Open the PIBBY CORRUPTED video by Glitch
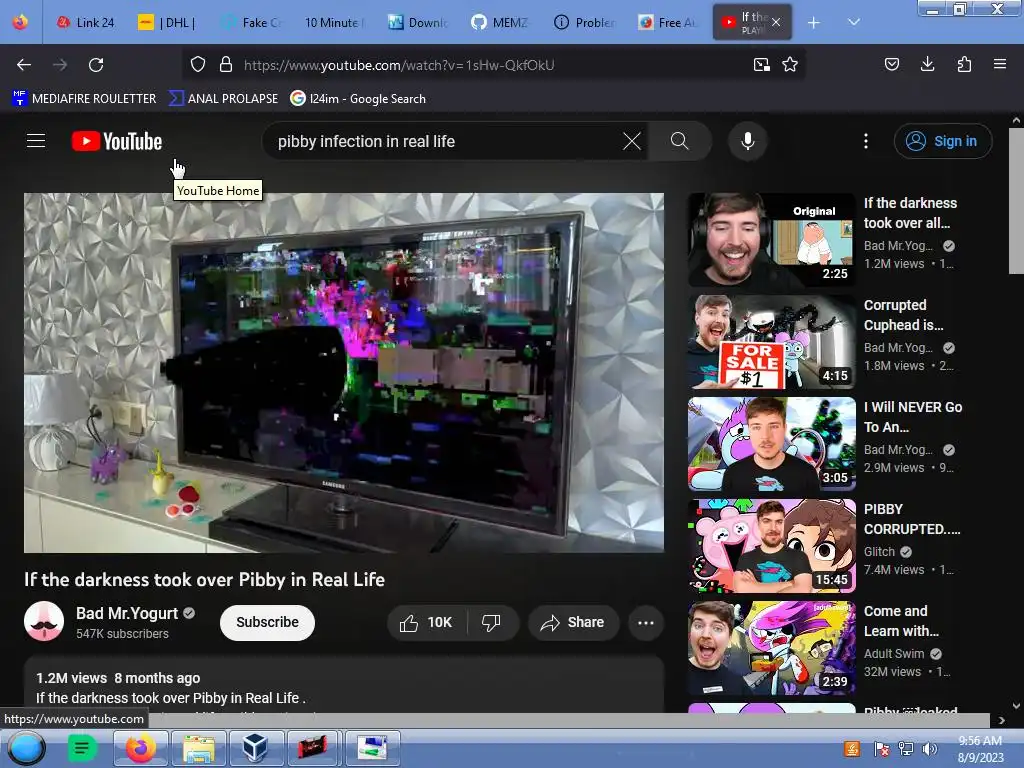Image resolution: width=1024 pixels, height=768 pixels. click(771, 545)
